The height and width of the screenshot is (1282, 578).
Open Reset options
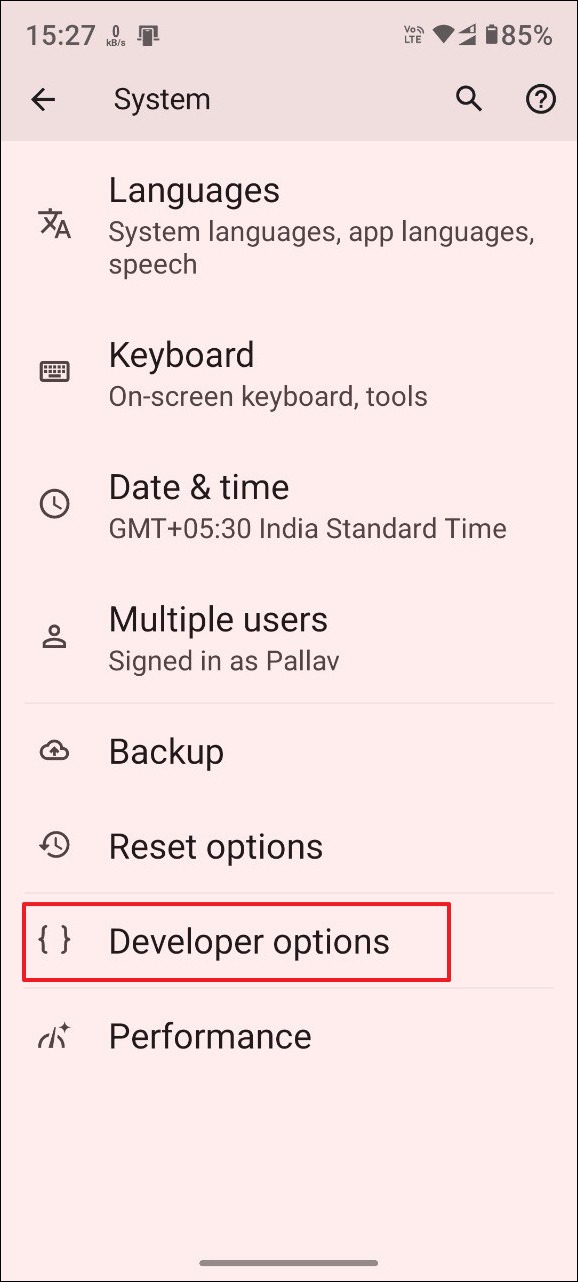point(289,846)
